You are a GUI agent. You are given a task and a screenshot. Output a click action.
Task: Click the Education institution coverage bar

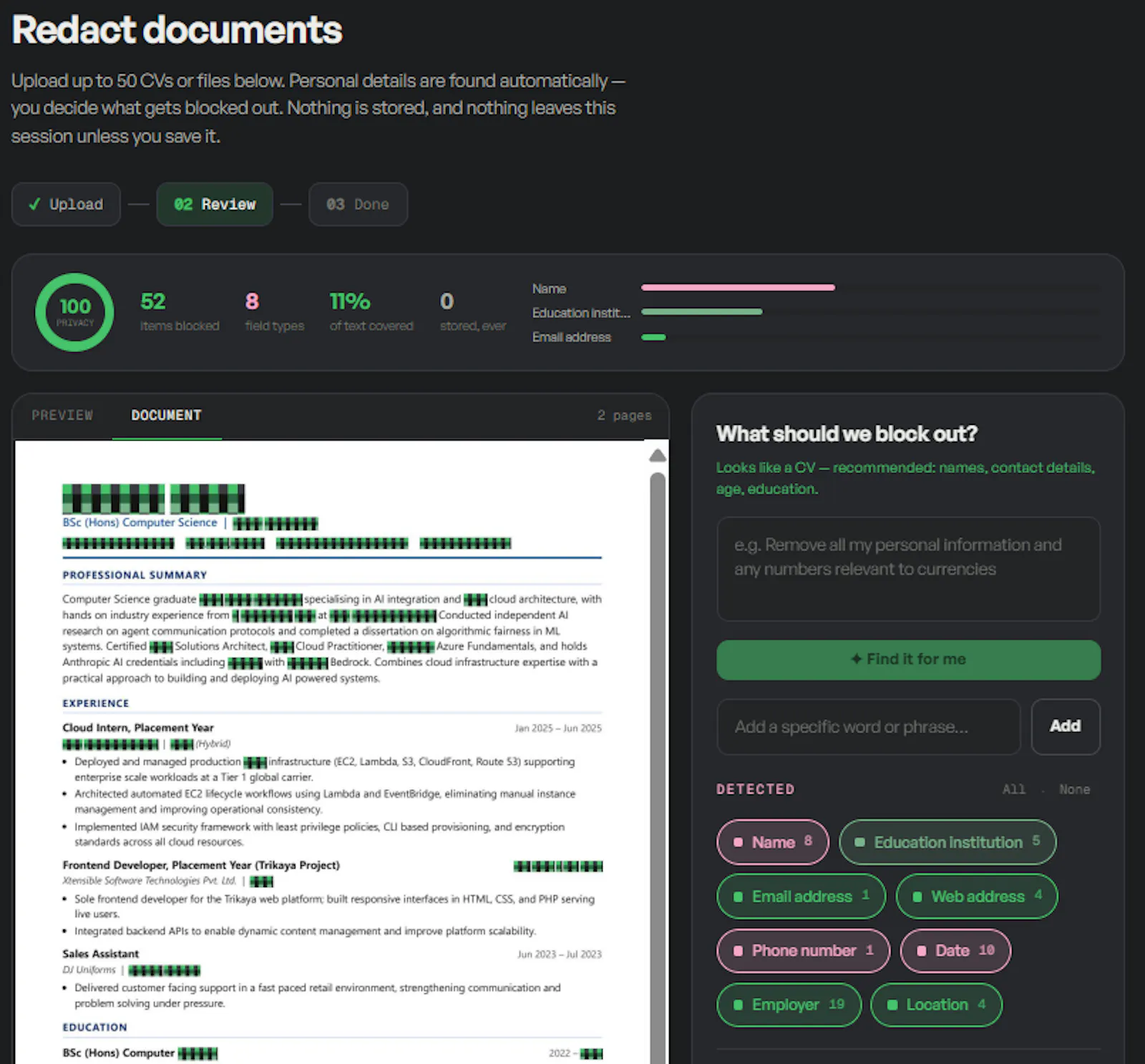coord(701,312)
